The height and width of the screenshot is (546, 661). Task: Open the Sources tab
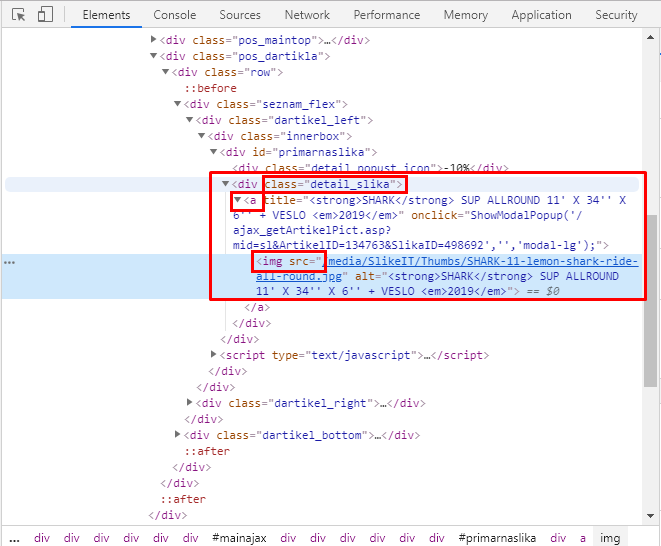pyautogui.click(x=240, y=15)
